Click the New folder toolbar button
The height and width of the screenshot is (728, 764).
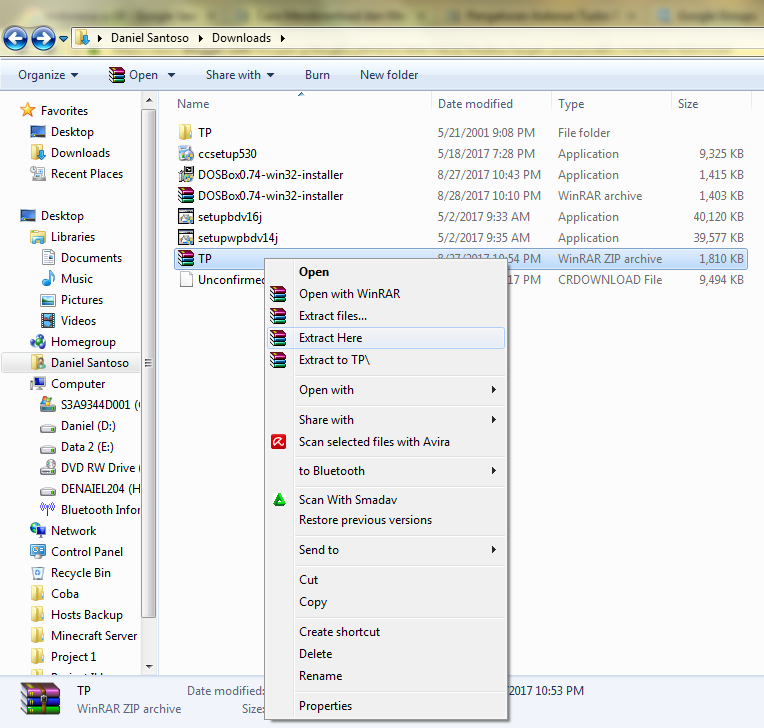coord(389,75)
